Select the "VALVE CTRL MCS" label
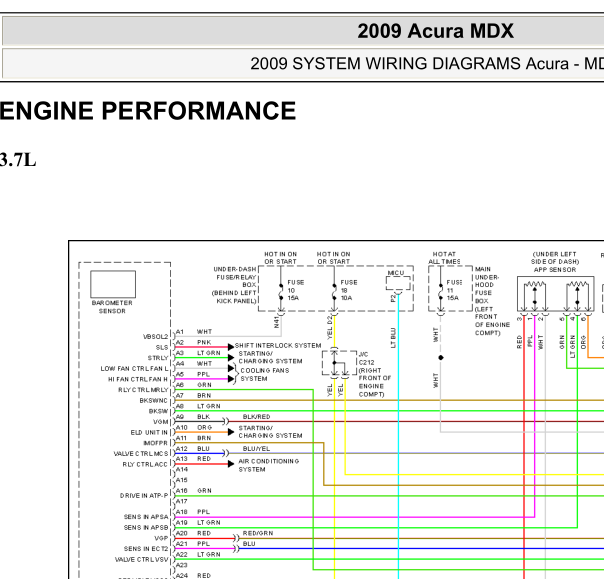604x579 pixels. [x=141, y=454]
